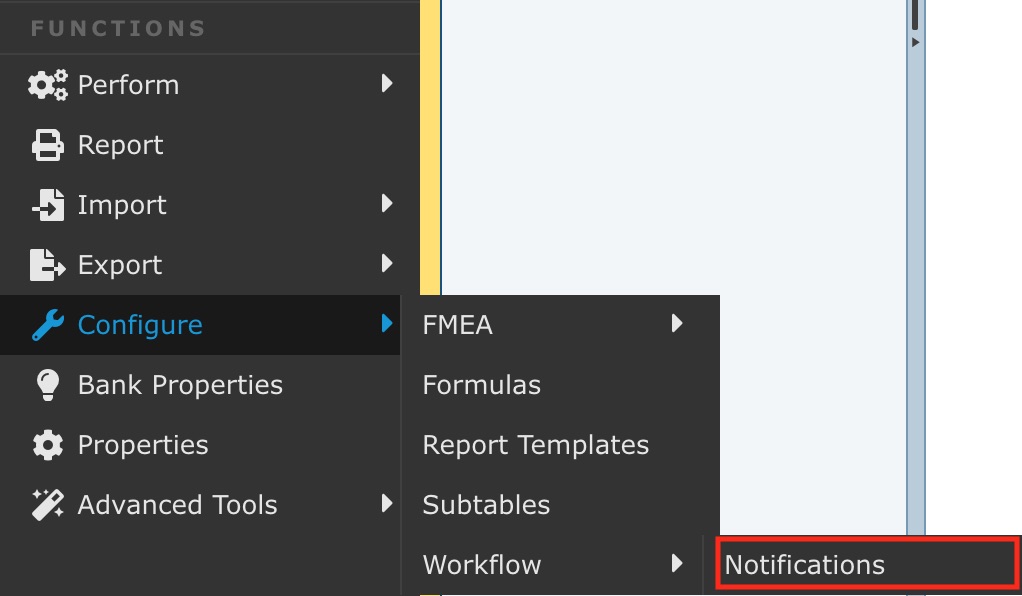Expand the Advanced Tools submenu arrow

(x=387, y=504)
